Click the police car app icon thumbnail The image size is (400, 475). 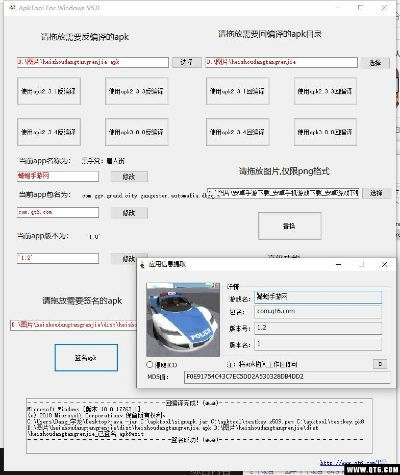[x=183, y=319]
